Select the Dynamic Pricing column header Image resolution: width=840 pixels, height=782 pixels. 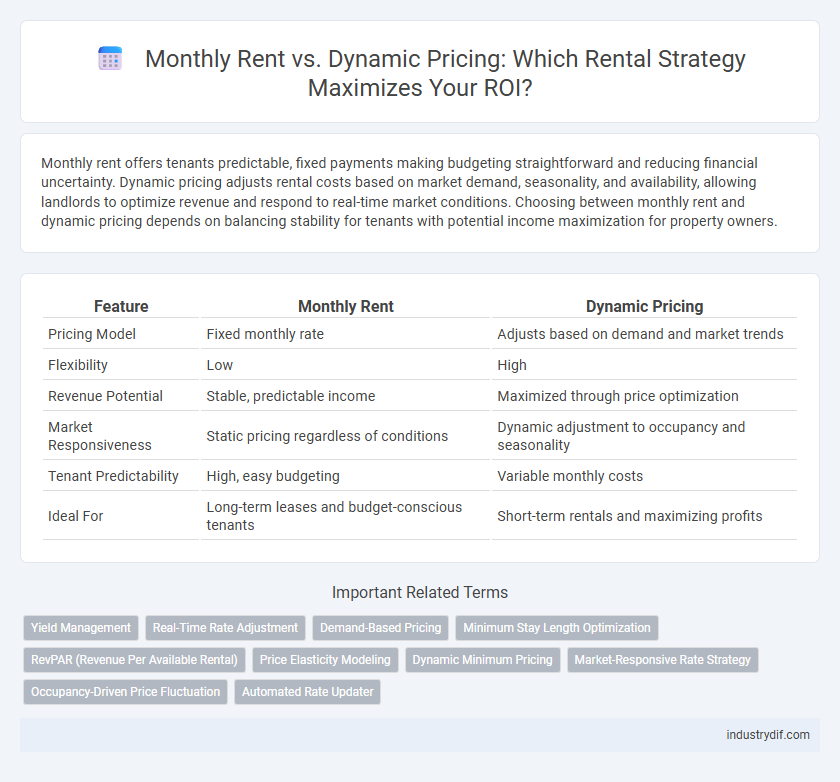pos(644,306)
